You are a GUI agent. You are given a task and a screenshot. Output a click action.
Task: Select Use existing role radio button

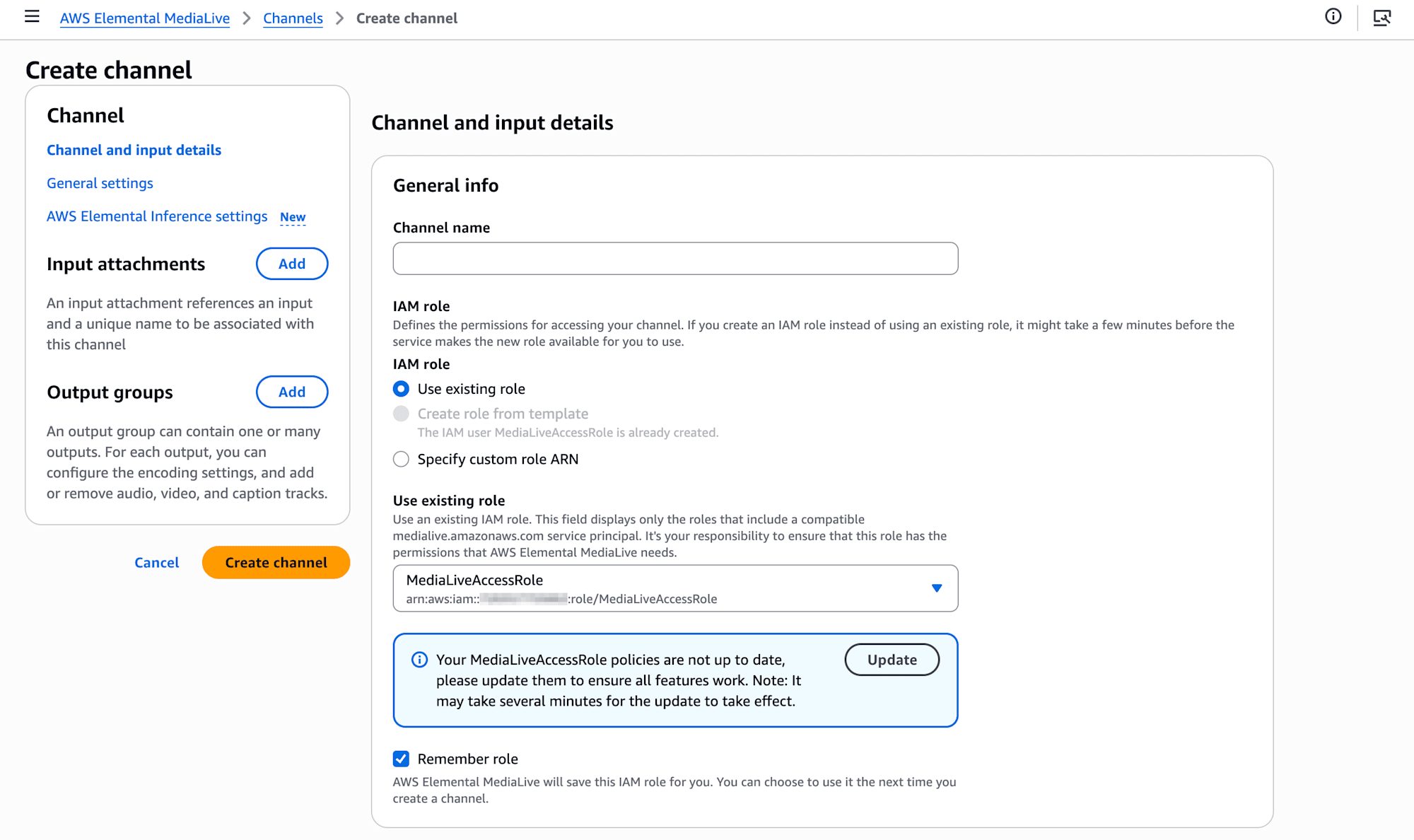[401, 389]
